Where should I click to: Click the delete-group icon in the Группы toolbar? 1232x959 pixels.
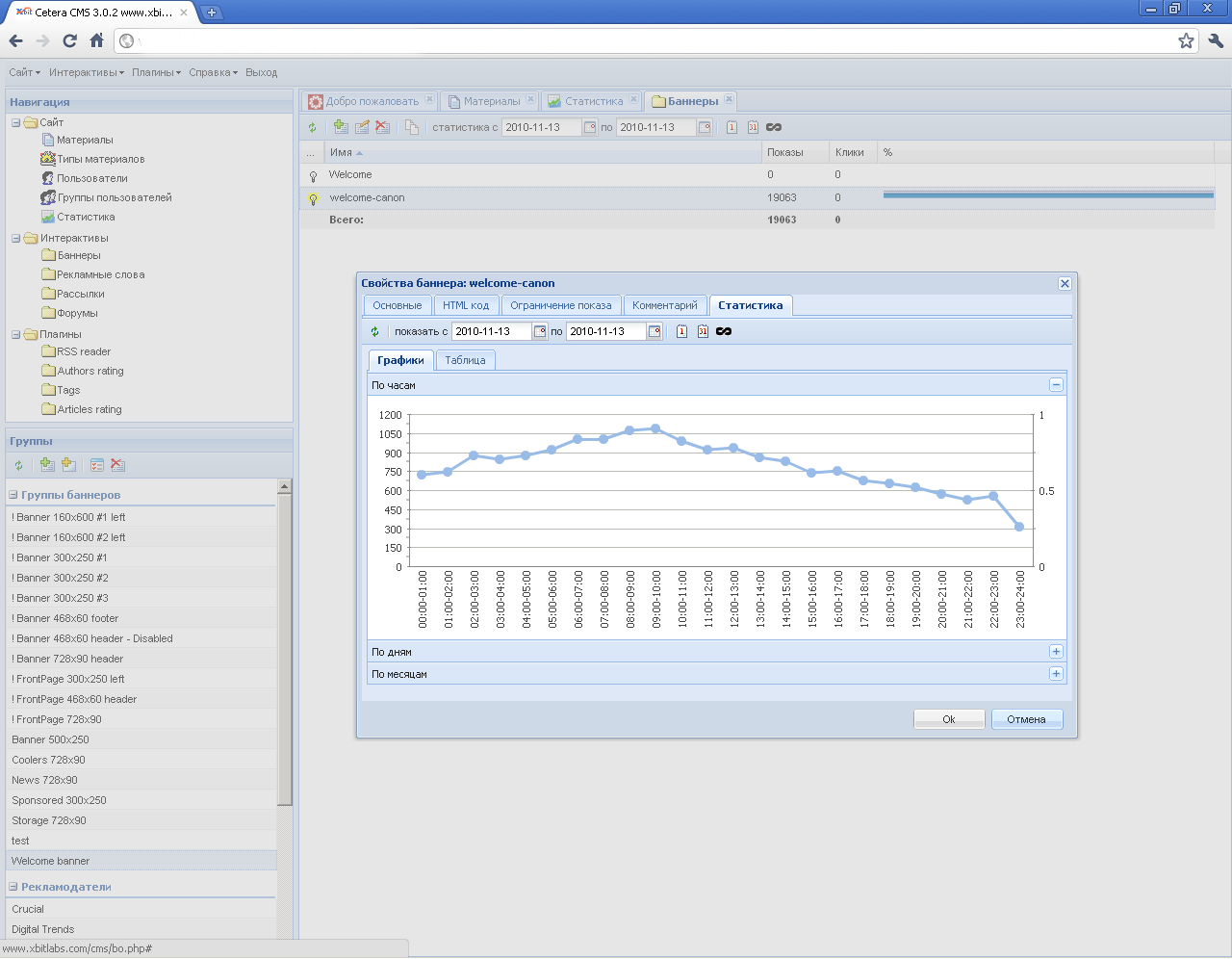coord(117,465)
